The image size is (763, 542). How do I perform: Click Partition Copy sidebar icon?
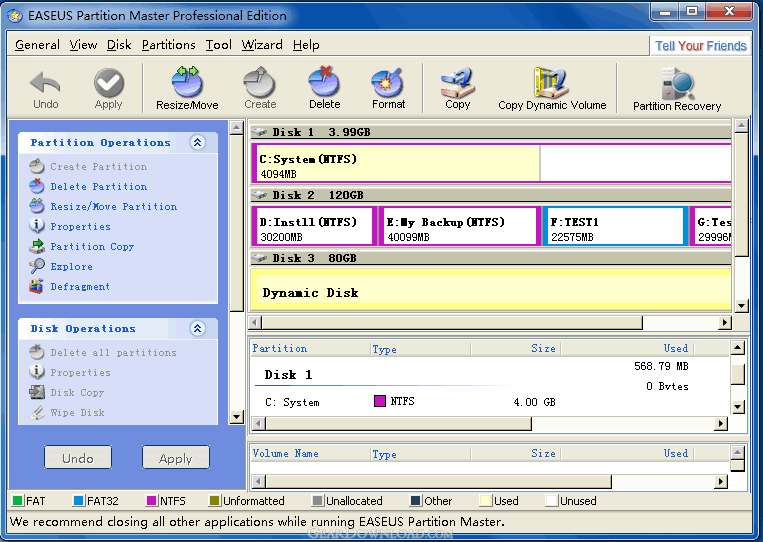(36, 246)
